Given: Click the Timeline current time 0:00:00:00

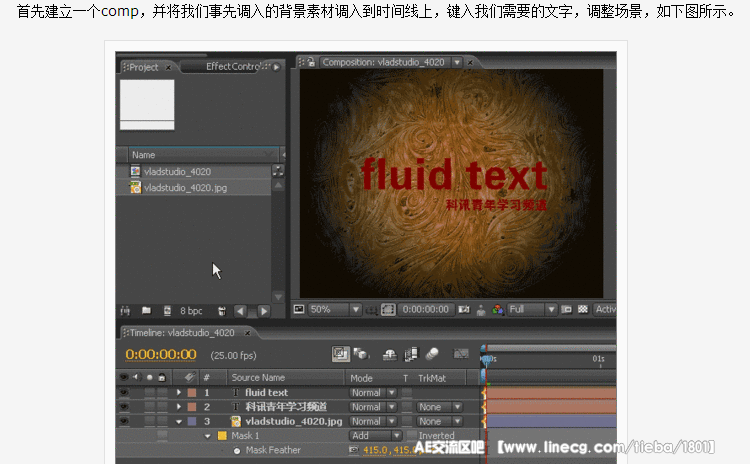Looking at the screenshot, I should 161,354.
